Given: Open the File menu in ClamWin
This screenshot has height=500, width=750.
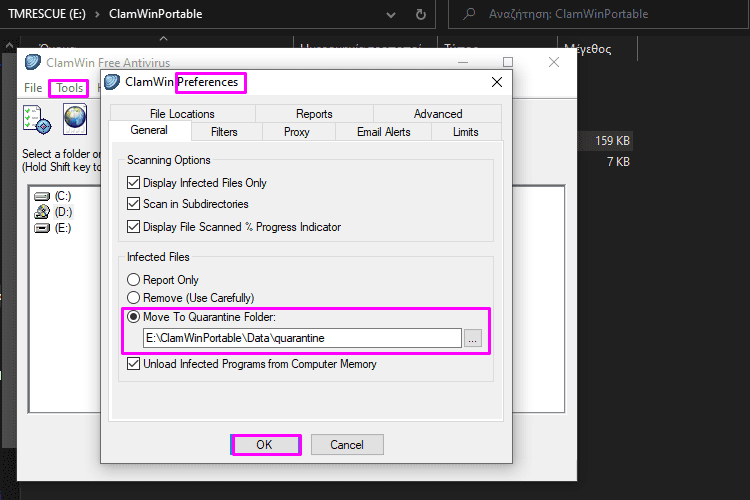Looking at the screenshot, I should tap(33, 88).
